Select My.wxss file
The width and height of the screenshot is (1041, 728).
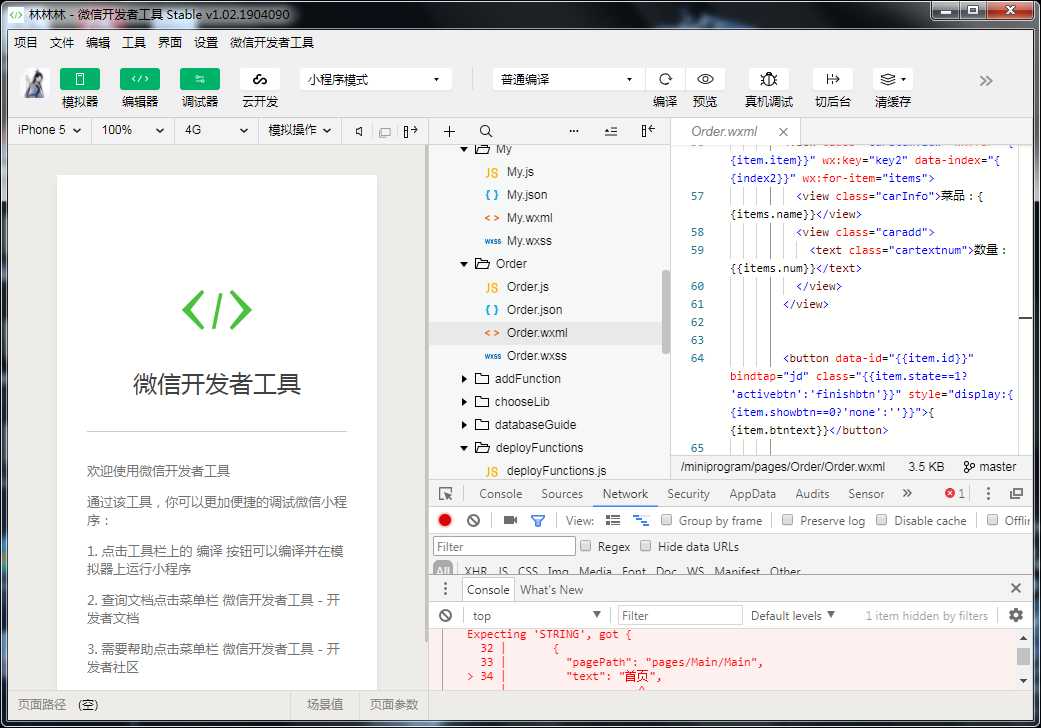[529, 241]
